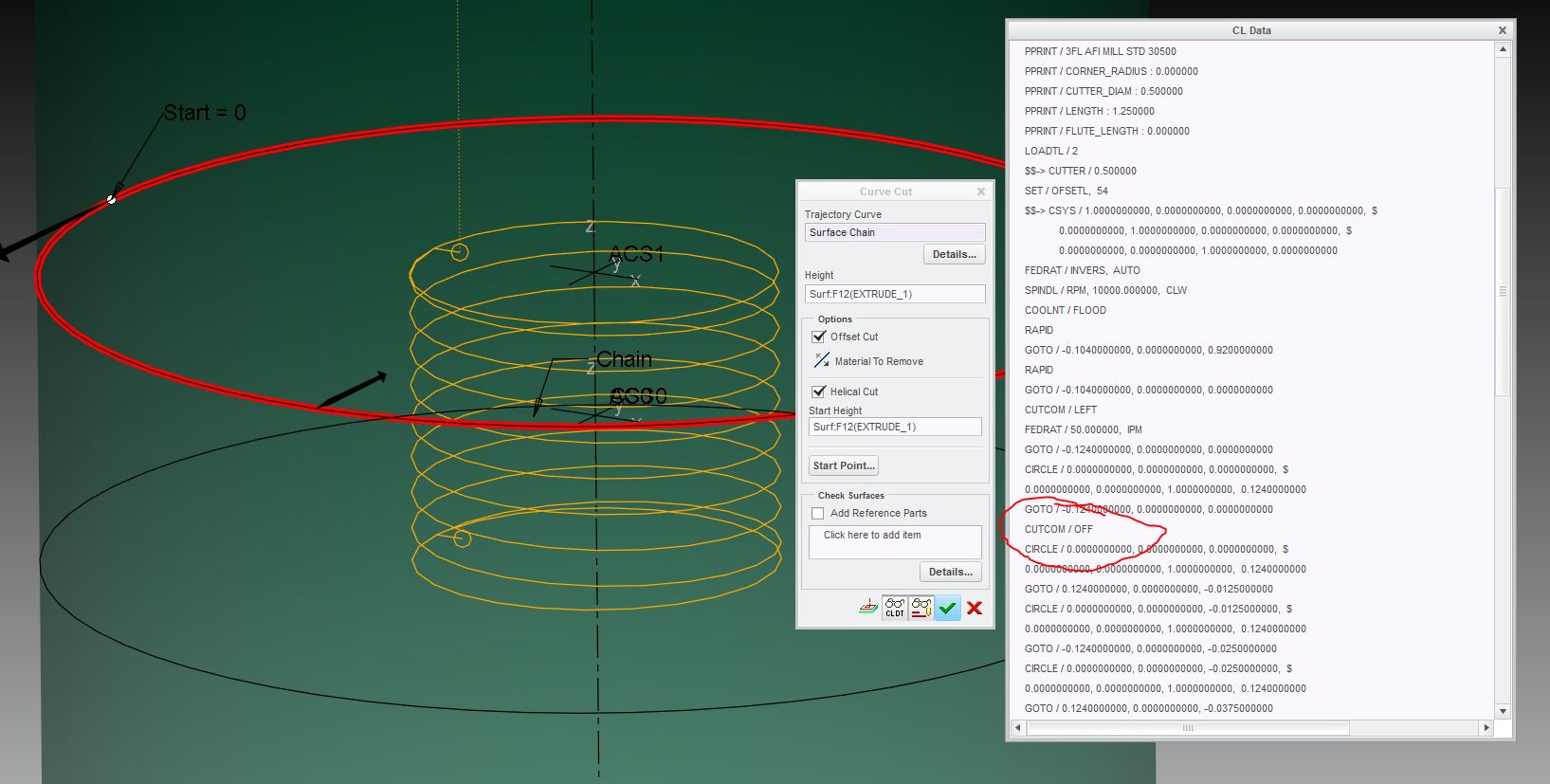
Task: Select the 'PPRINT / LENGTH : 1.250000' line
Action: 1089,111
